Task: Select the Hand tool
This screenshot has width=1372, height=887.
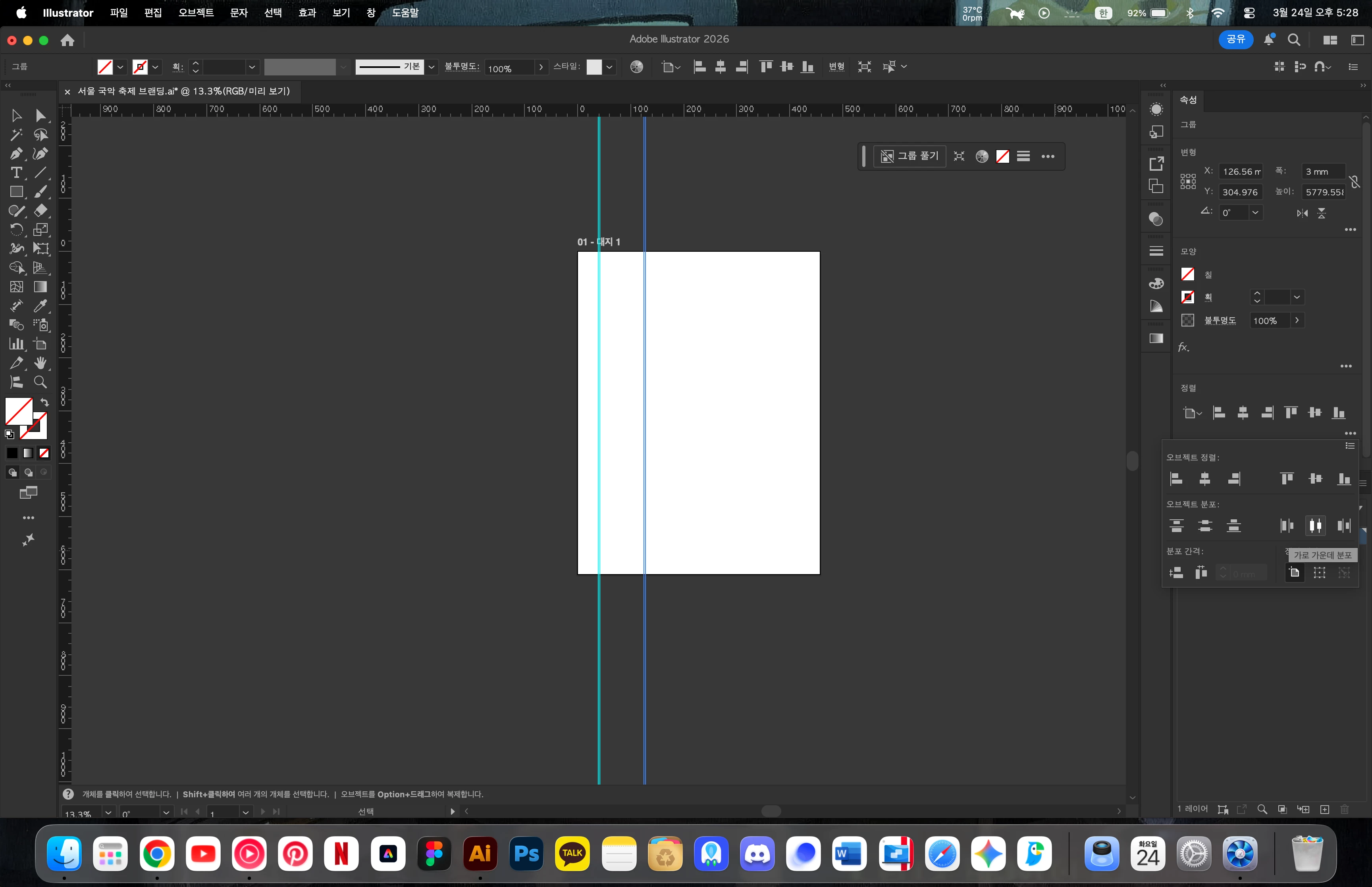Action: click(40, 363)
